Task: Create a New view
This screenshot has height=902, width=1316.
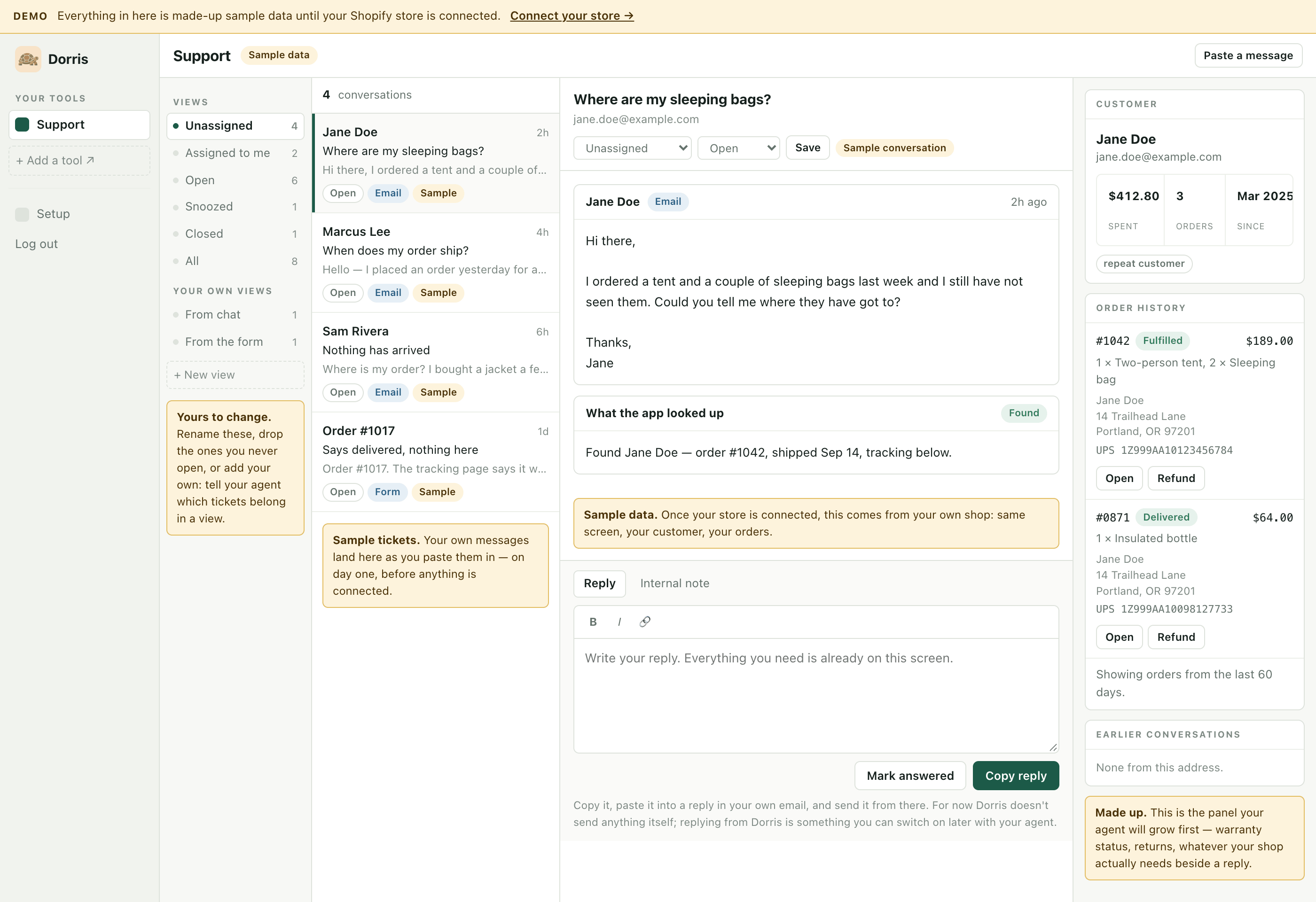Action: (x=235, y=374)
